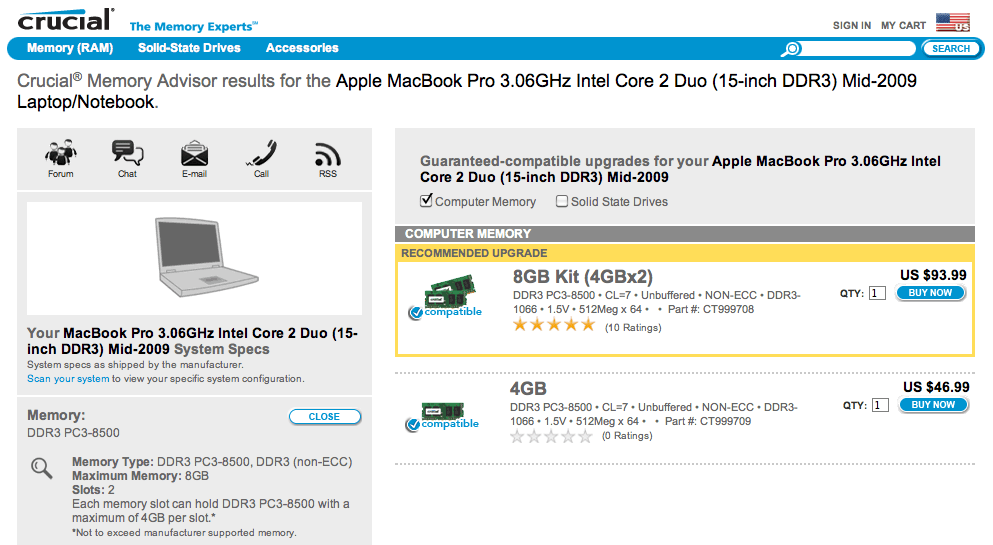This screenshot has height=545, width=993.
Task: Click the 4GB memory module image
Action: tap(443, 410)
